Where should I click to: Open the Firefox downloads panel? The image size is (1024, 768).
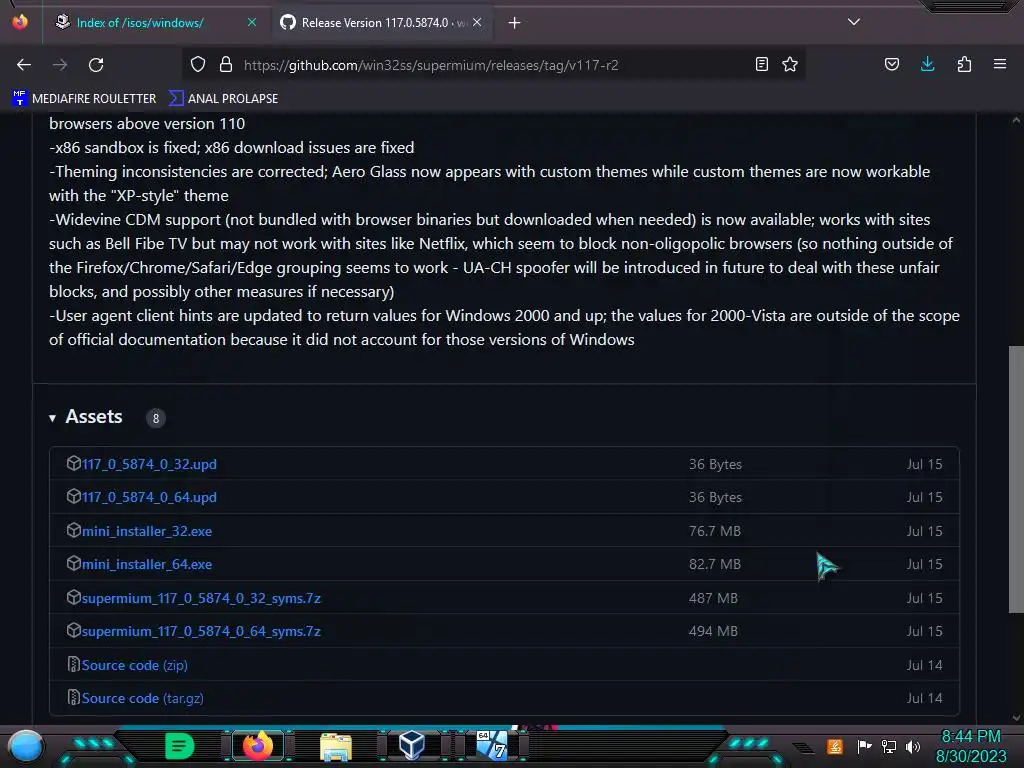(927, 64)
